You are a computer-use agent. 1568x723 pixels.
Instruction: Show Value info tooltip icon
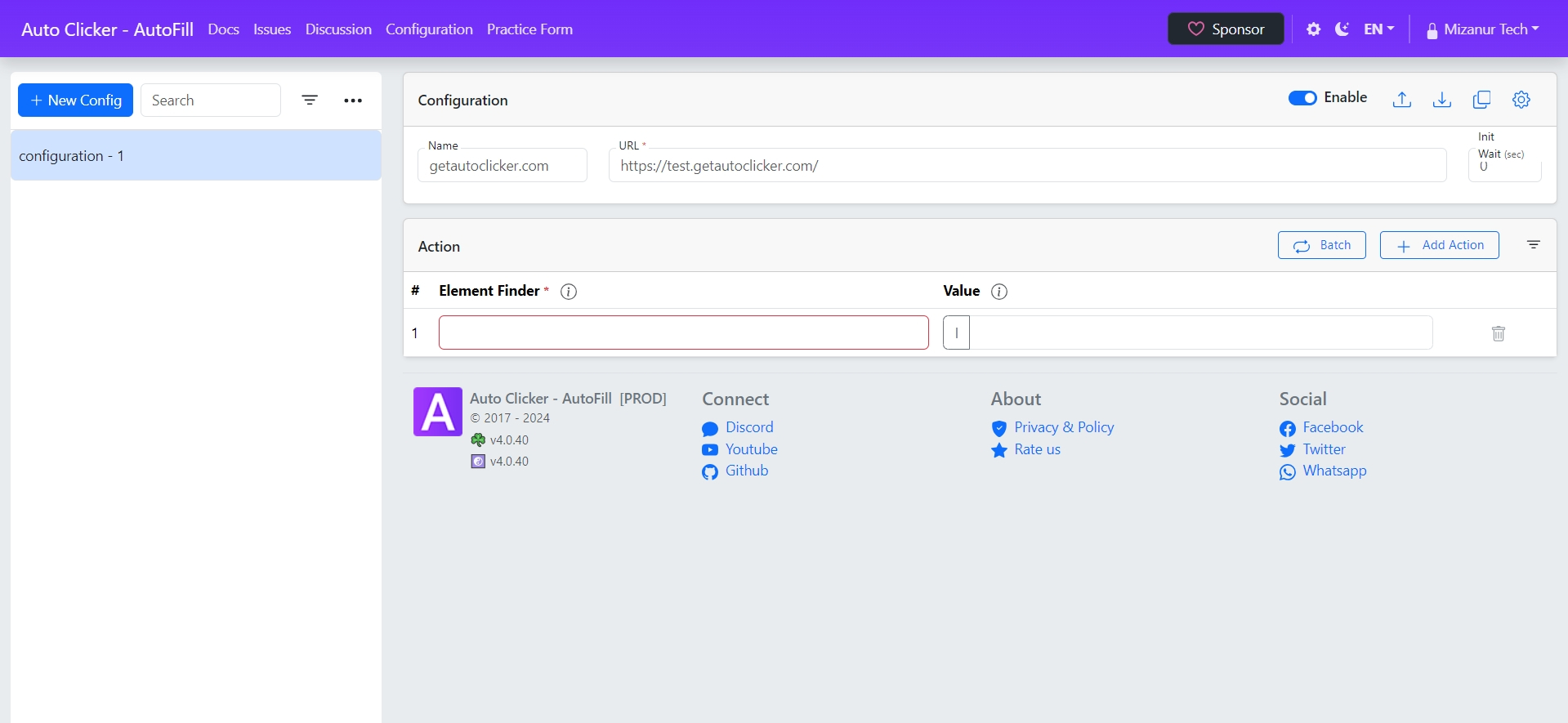tap(999, 292)
